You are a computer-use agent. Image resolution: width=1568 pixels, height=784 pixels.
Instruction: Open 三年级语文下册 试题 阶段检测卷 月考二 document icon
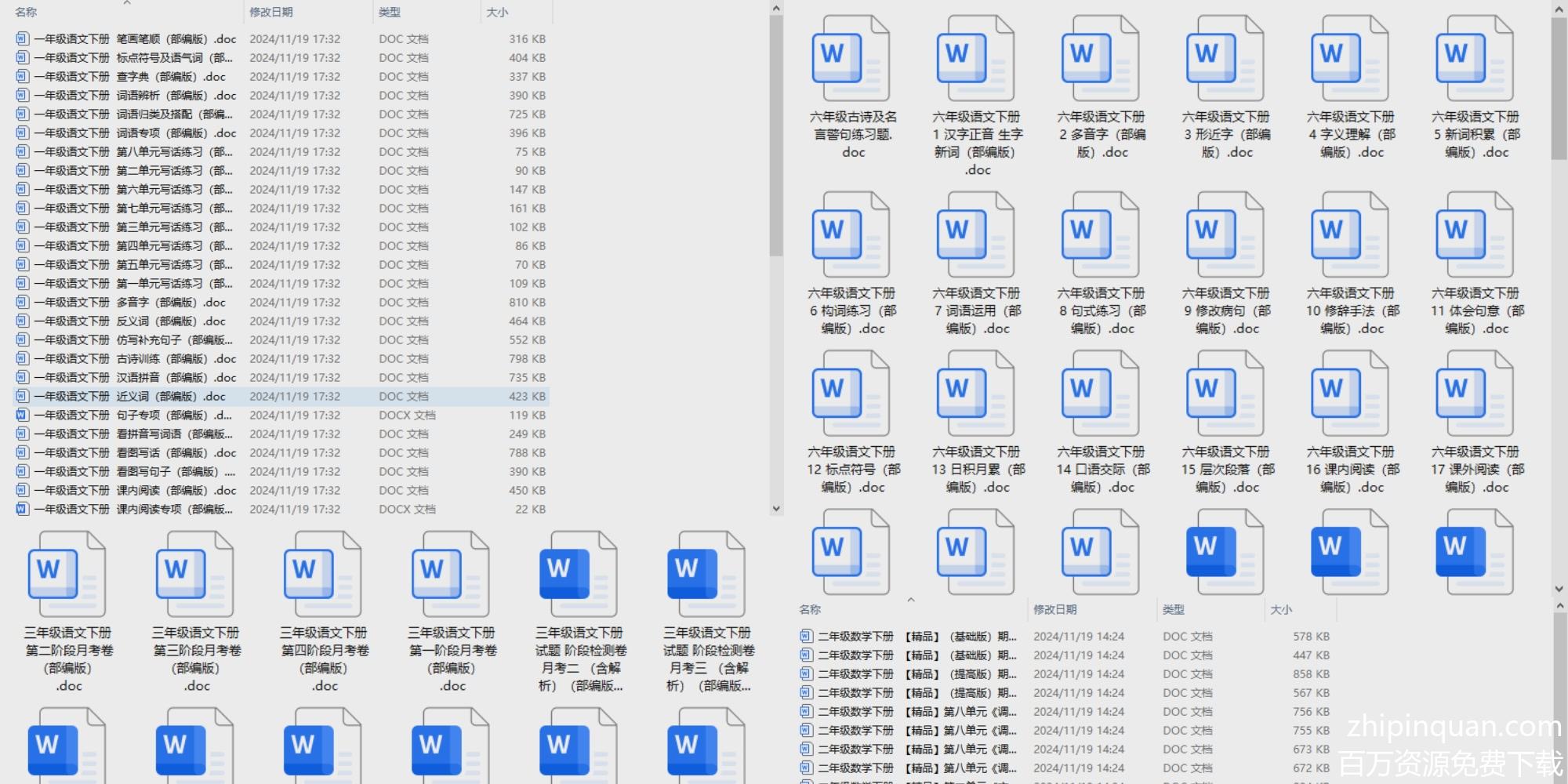579,575
